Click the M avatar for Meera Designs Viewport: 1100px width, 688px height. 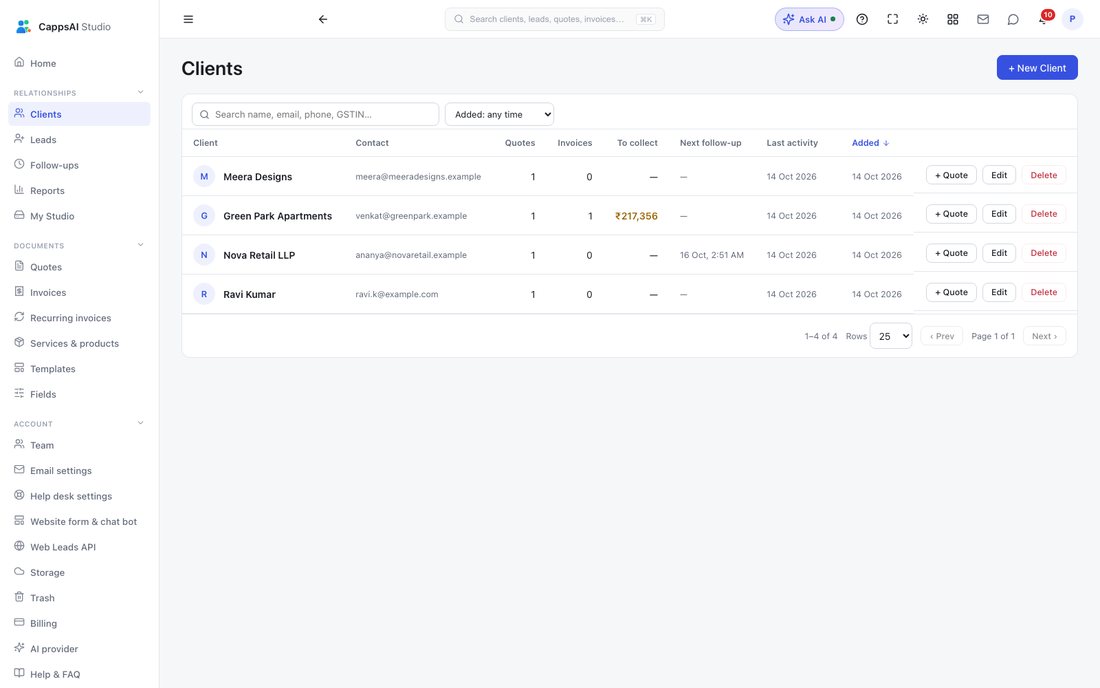tap(204, 177)
